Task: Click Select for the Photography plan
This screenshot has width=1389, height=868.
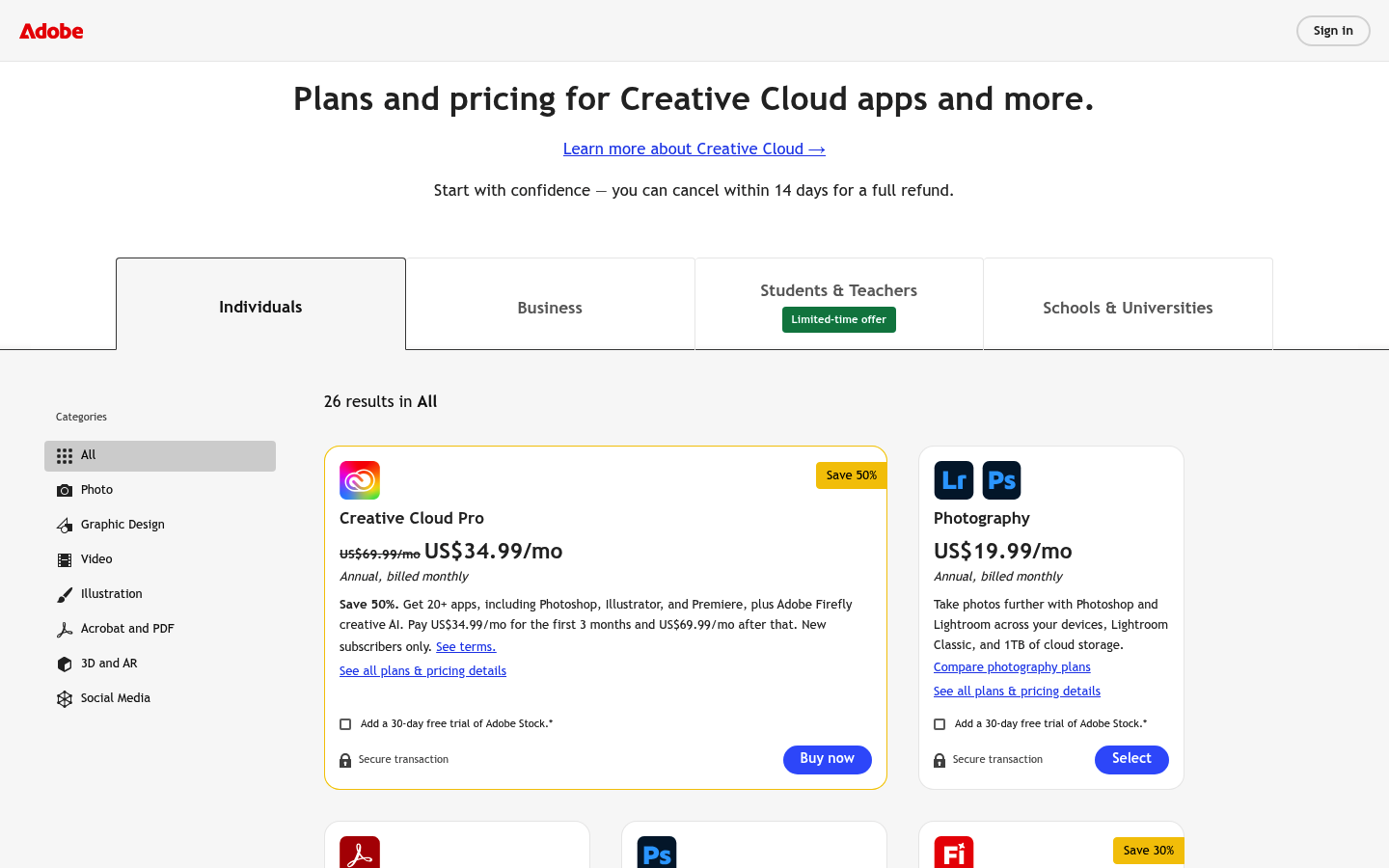Action: (x=1131, y=760)
